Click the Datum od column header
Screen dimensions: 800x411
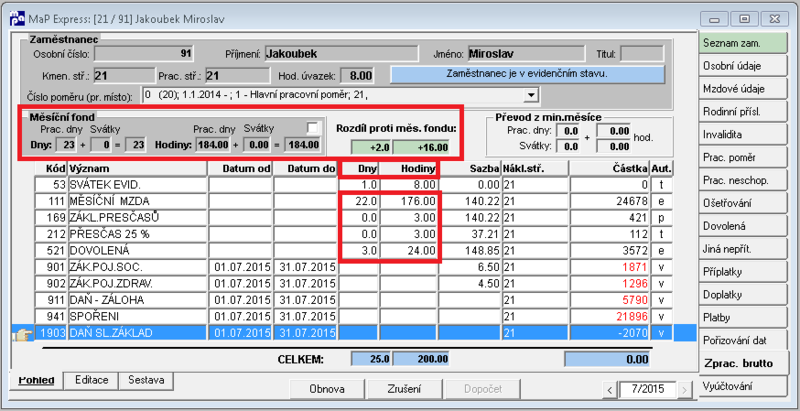pyautogui.click(x=241, y=169)
